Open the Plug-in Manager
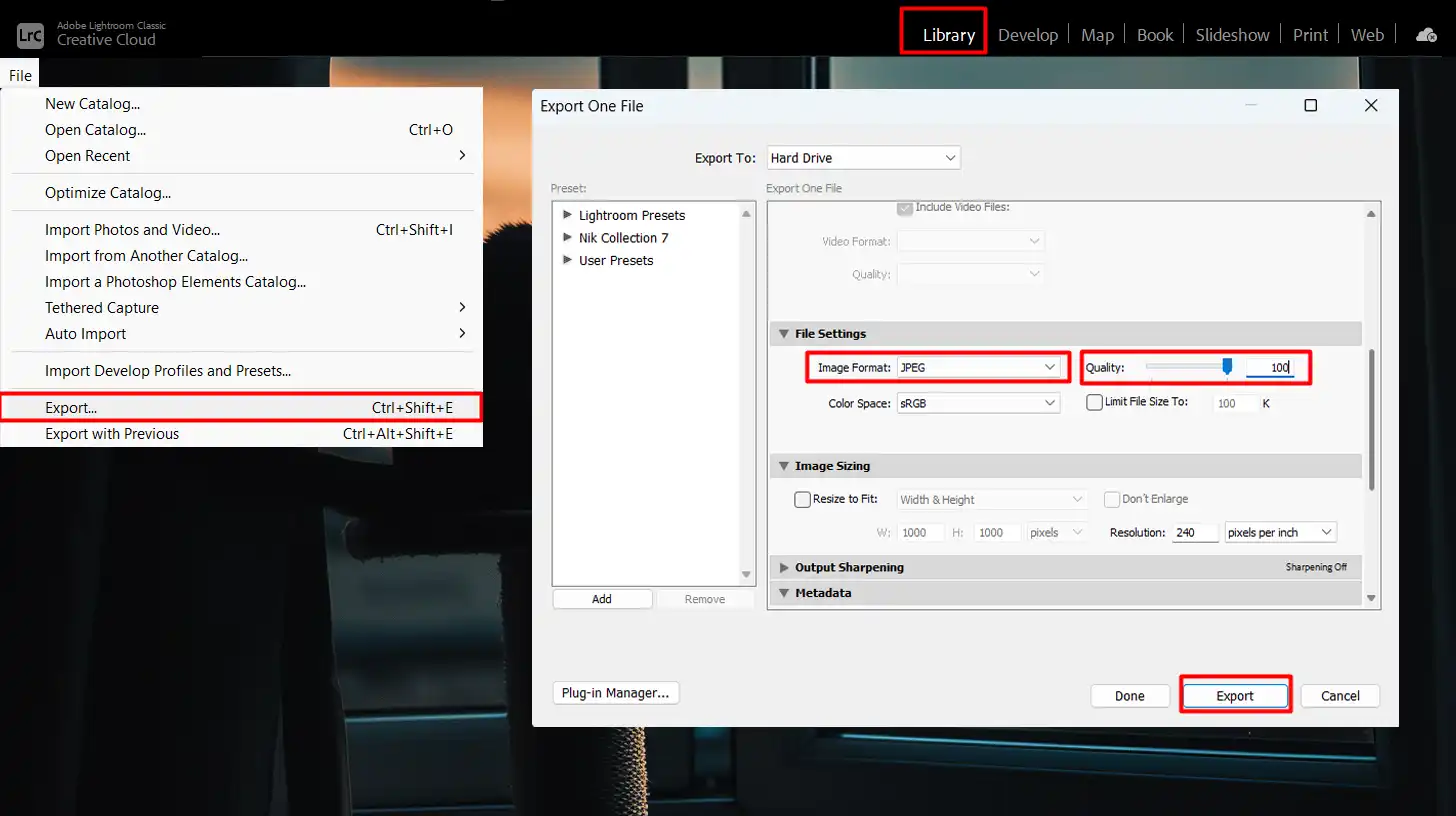Image resolution: width=1456 pixels, height=816 pixels. [616, 693]
